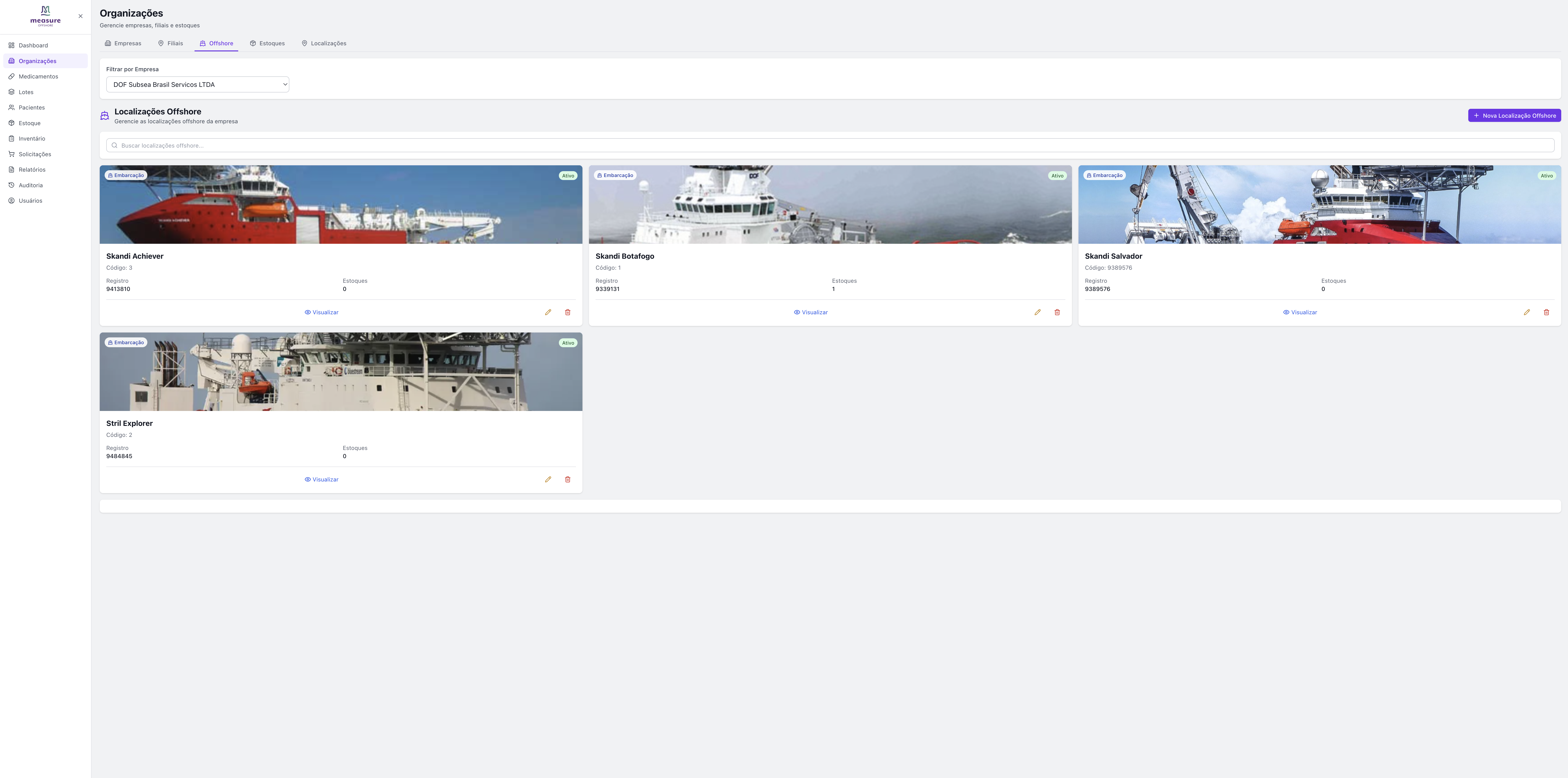Edit the Skandi Salvador entry
The width and height of the screenshot is (1568, 778).
[x=1527, y=312]
